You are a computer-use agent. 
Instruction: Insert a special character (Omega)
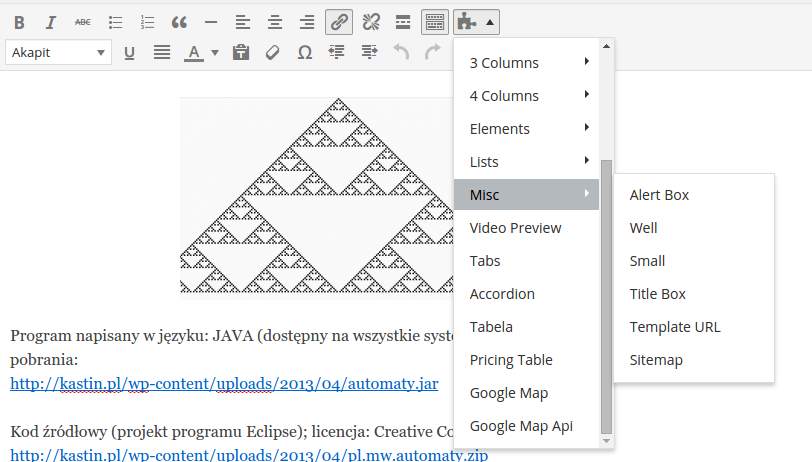[x=305, y=52]
